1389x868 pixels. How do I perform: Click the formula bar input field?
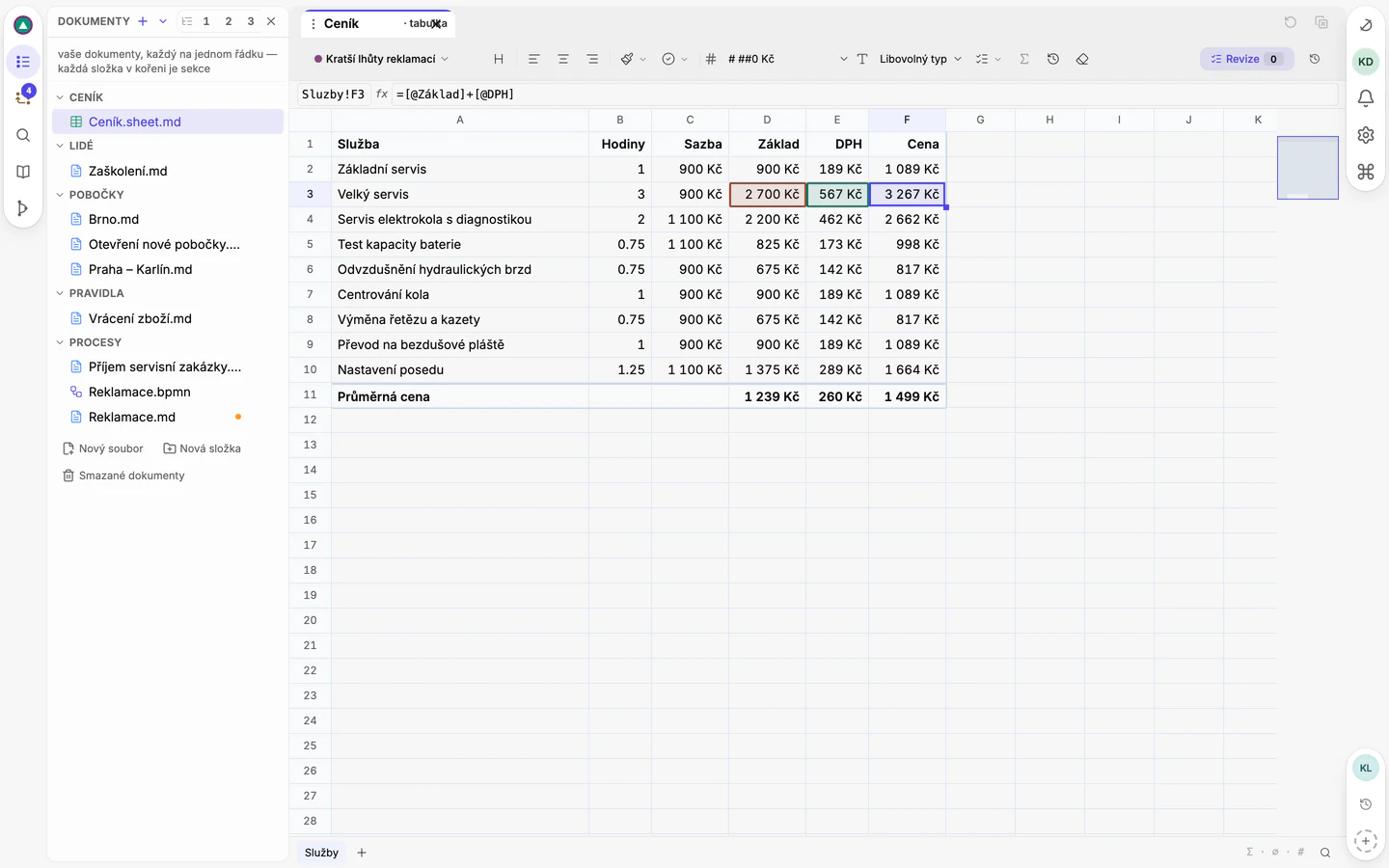pos(865,95)
